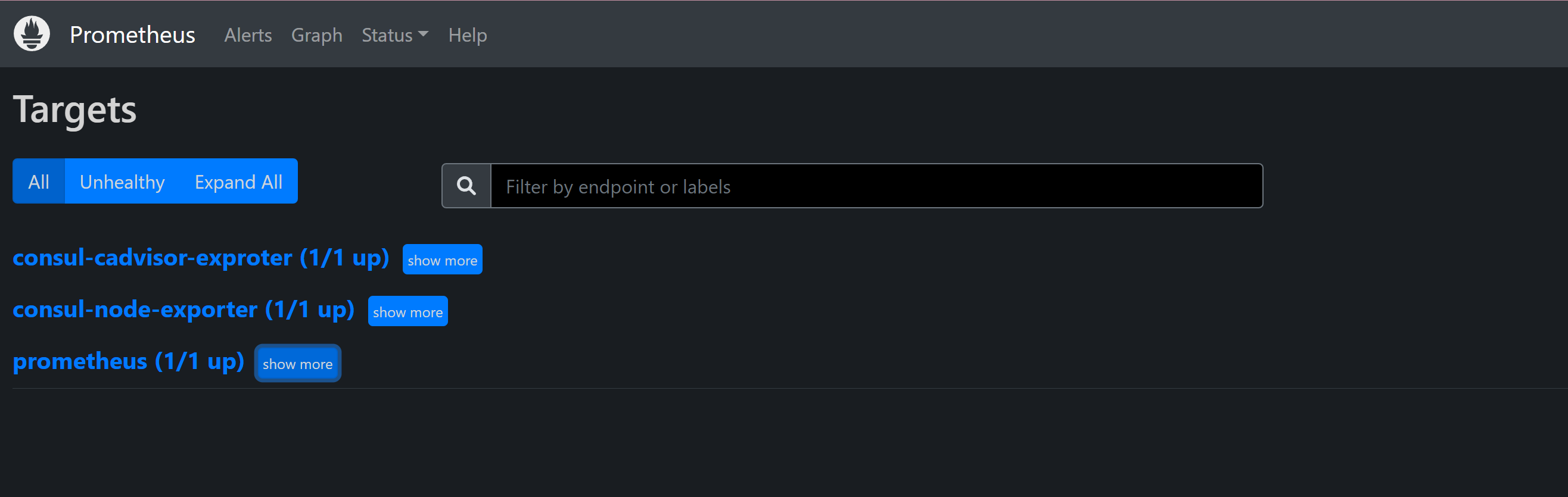Open the prometheus pool link
This screenshot has width=1568, height=497.
pos(80,361)
